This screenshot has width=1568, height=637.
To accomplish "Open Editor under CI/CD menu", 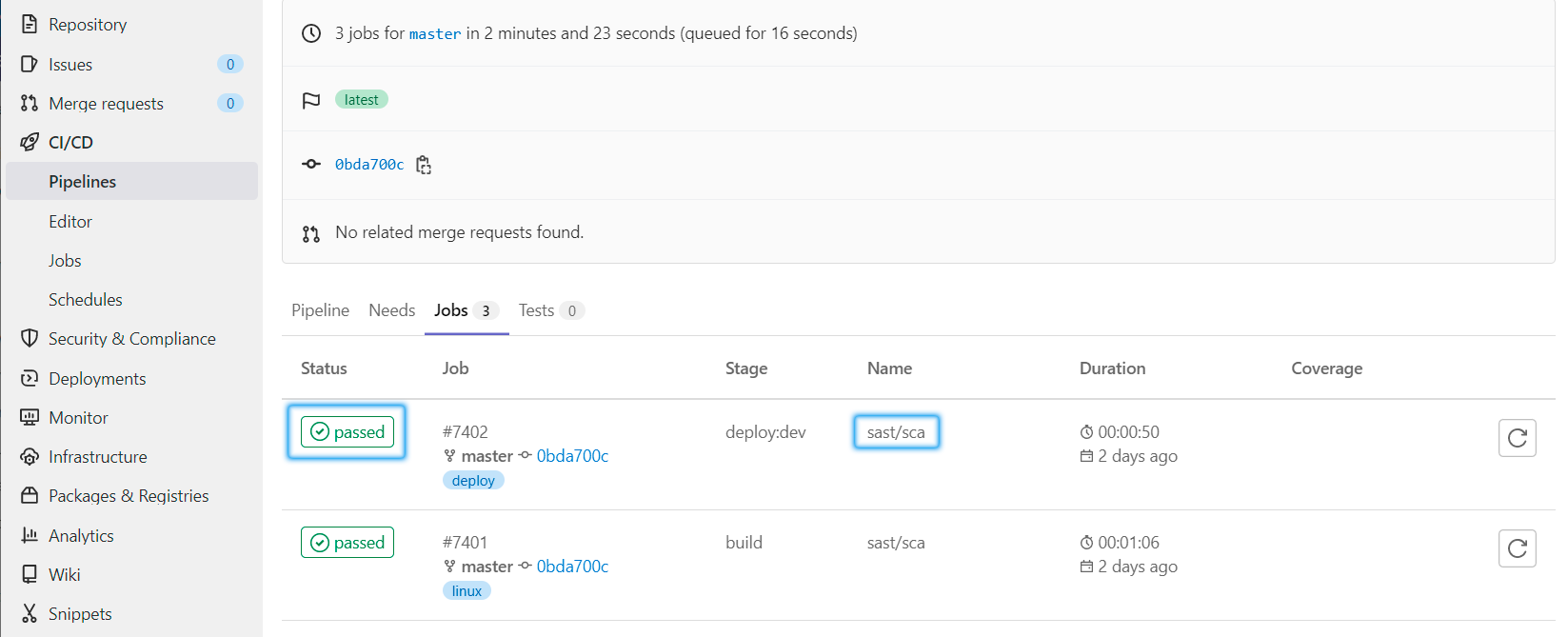I will coord(70,221).
